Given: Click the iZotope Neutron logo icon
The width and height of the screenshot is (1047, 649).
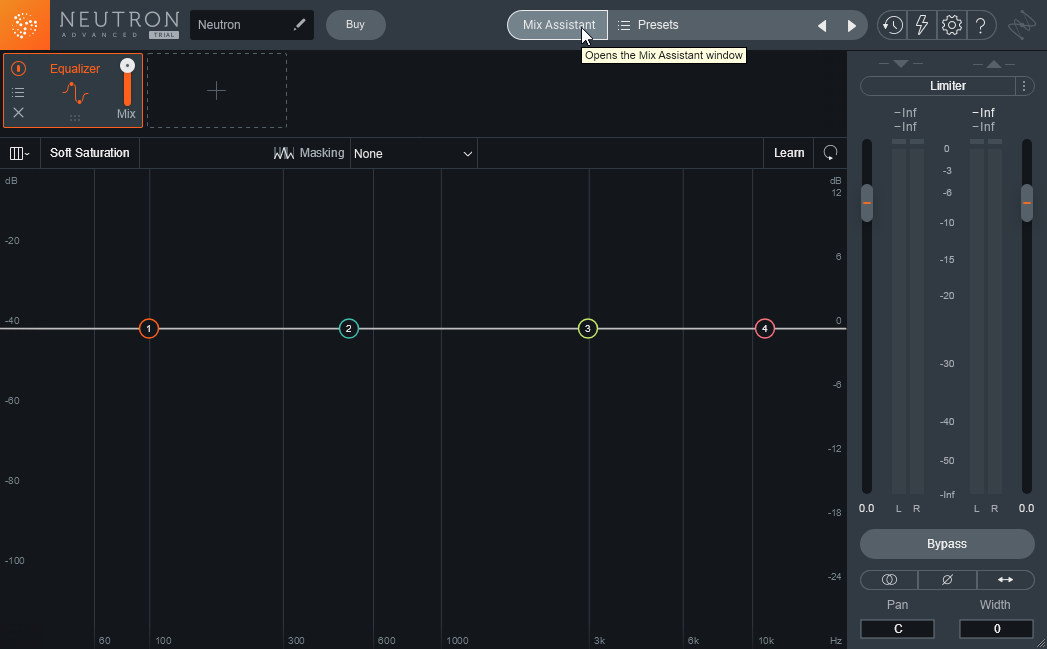Looking at the screenshot, I should (25, 25).
